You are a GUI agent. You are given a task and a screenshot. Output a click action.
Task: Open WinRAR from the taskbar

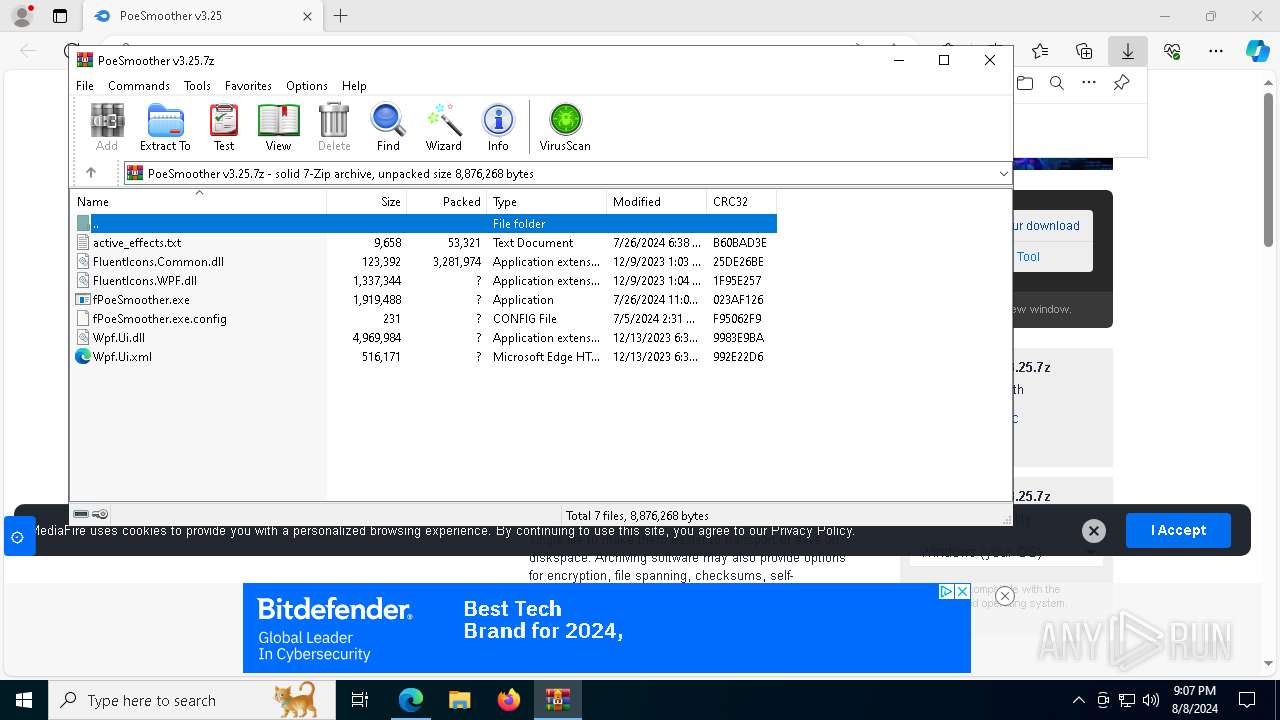tap(558, 700)
